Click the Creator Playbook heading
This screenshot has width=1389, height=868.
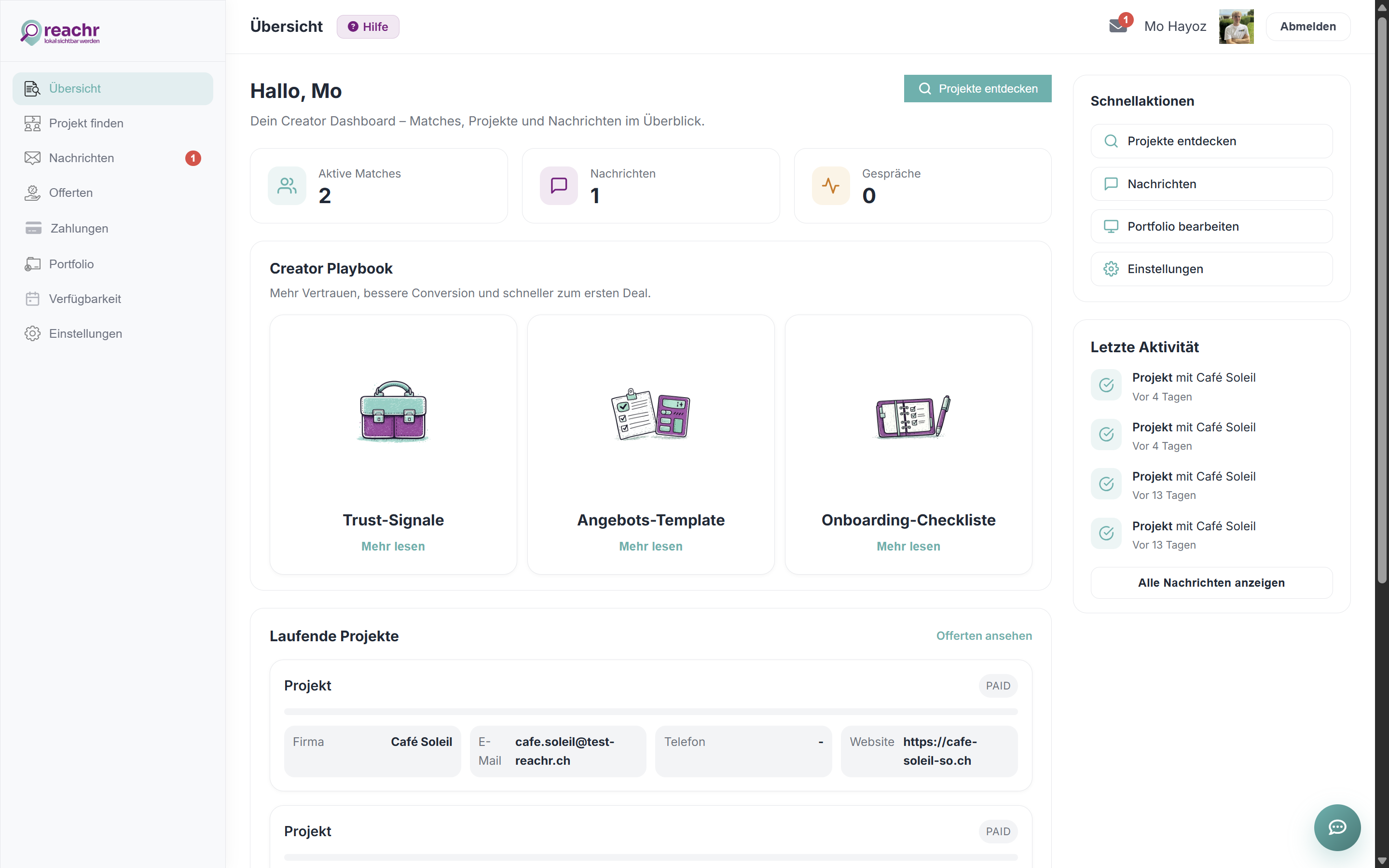pos(331,268)
